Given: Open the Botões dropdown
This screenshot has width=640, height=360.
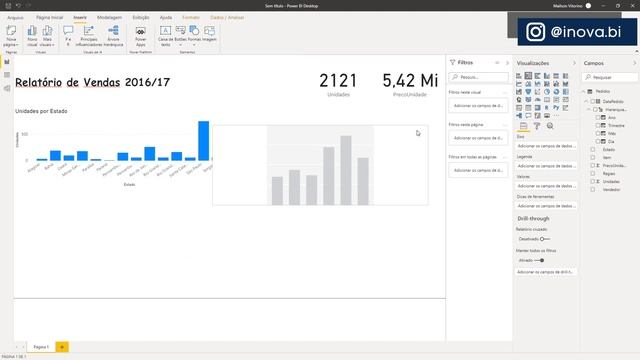Looking at the screenshot, I should pos(180,44).
